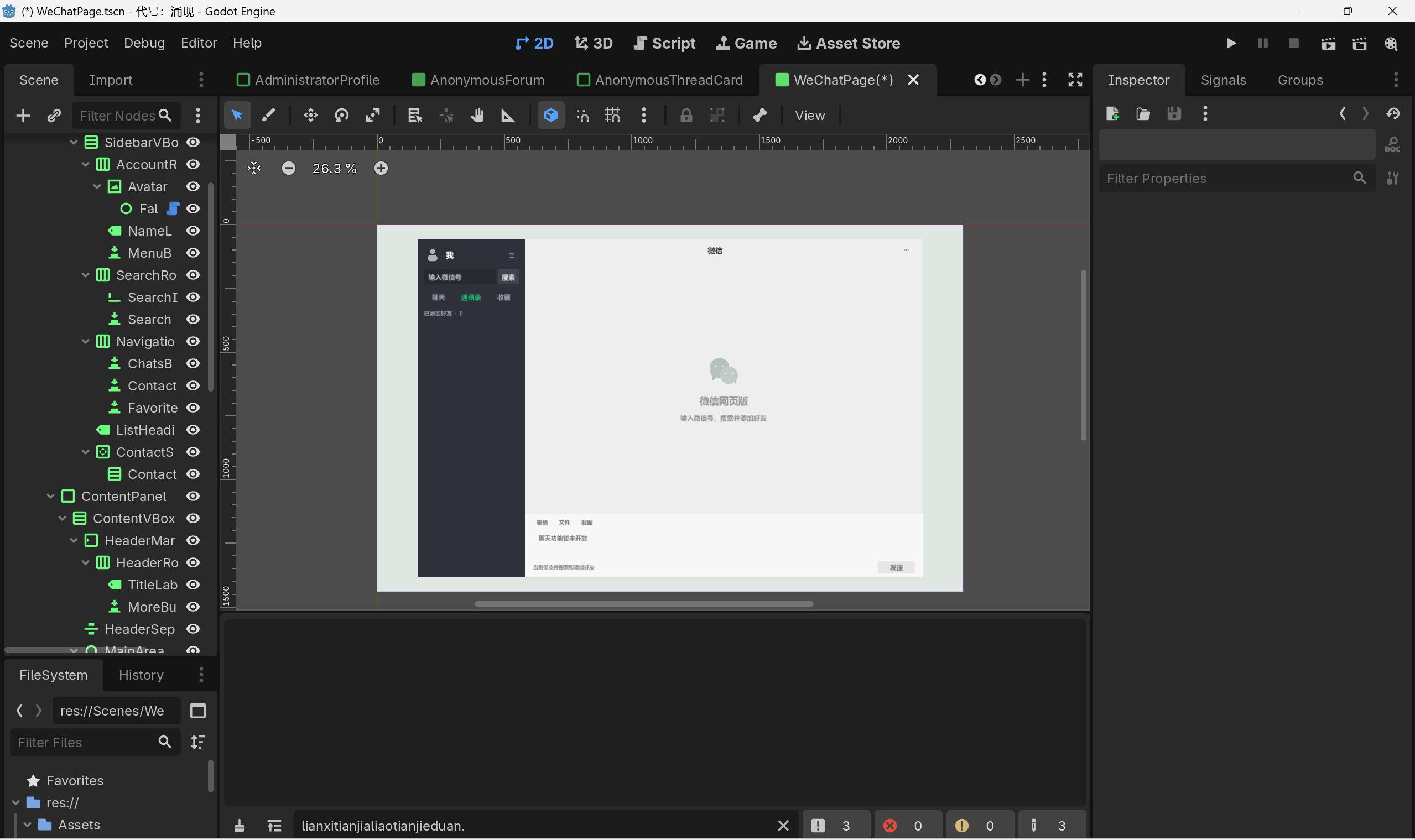
Task: Hide the Avatar node
Action: coord(193,186)
